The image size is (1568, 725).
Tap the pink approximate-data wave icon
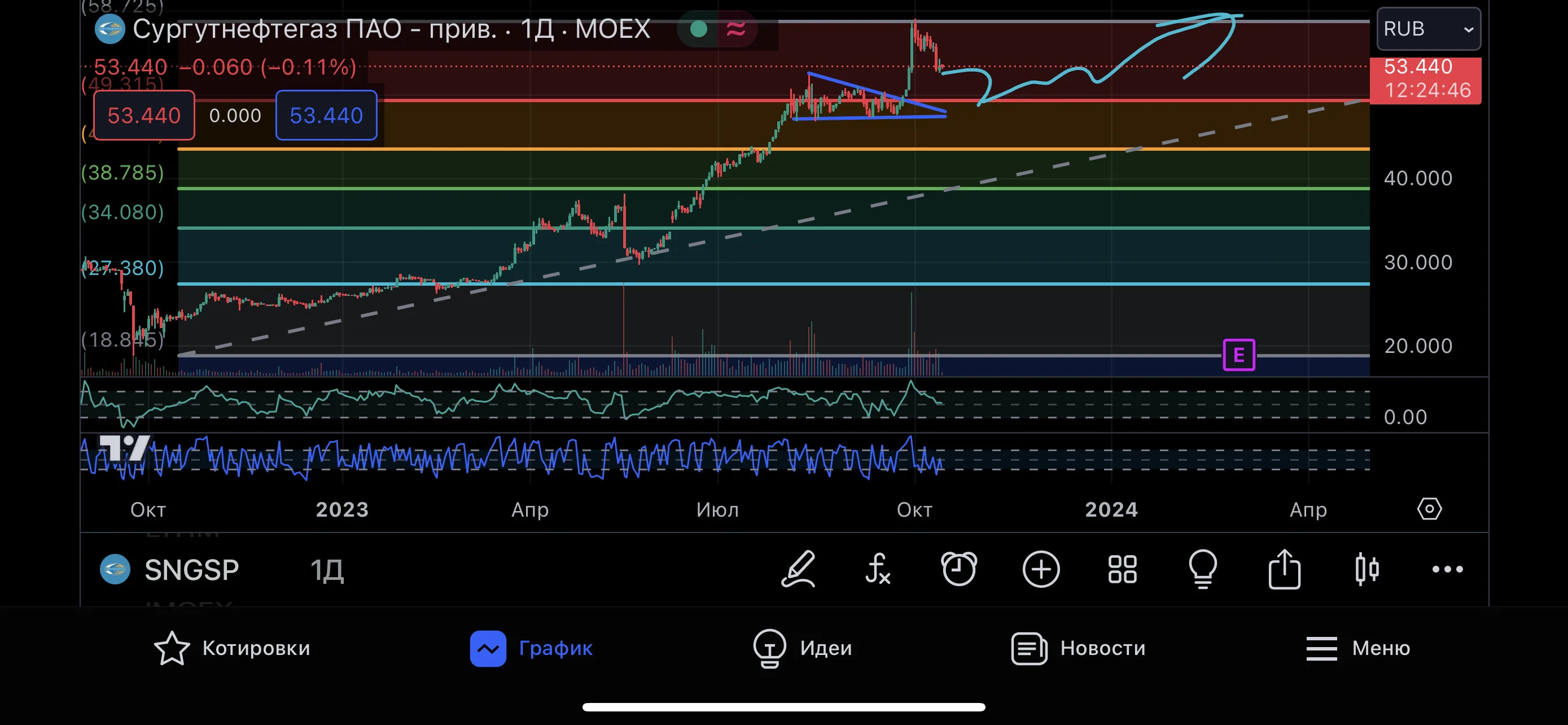click(x=736, y=29)
